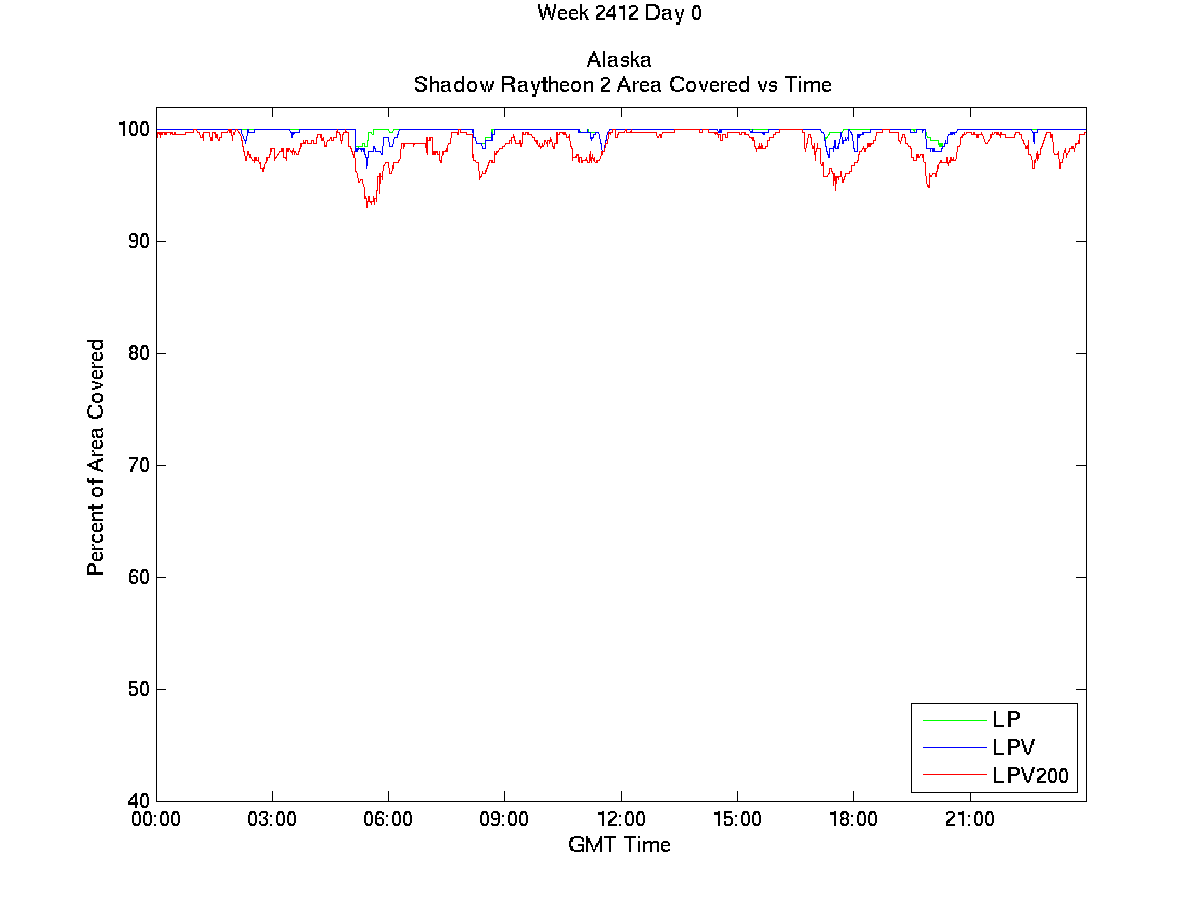Click the 06:00 time tick label
The height and width of the screenshot is (900, 1200).
point(388,820)
